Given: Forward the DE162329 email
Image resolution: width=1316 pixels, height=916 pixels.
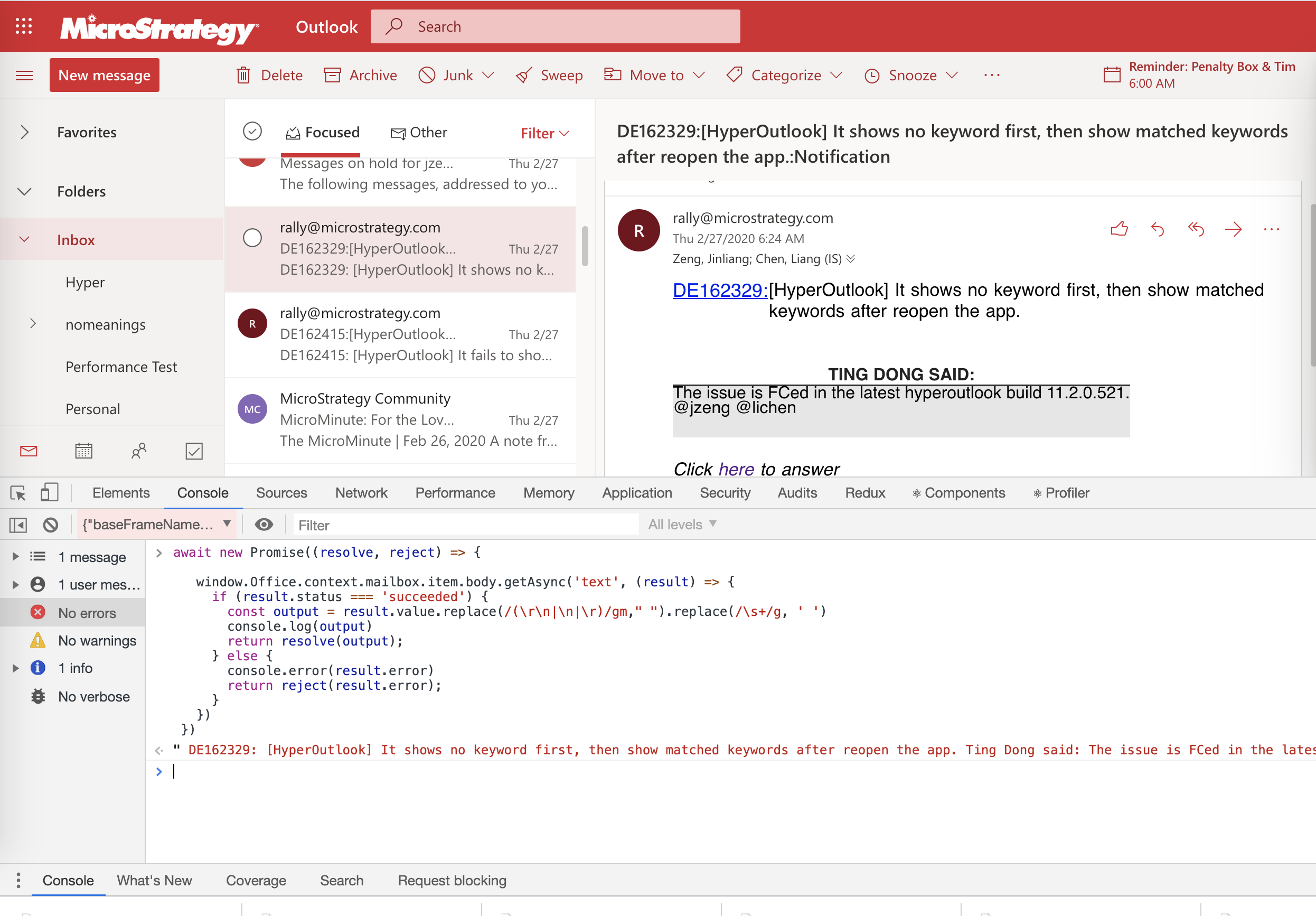Looking at the screenshot, I should 1234,229.
